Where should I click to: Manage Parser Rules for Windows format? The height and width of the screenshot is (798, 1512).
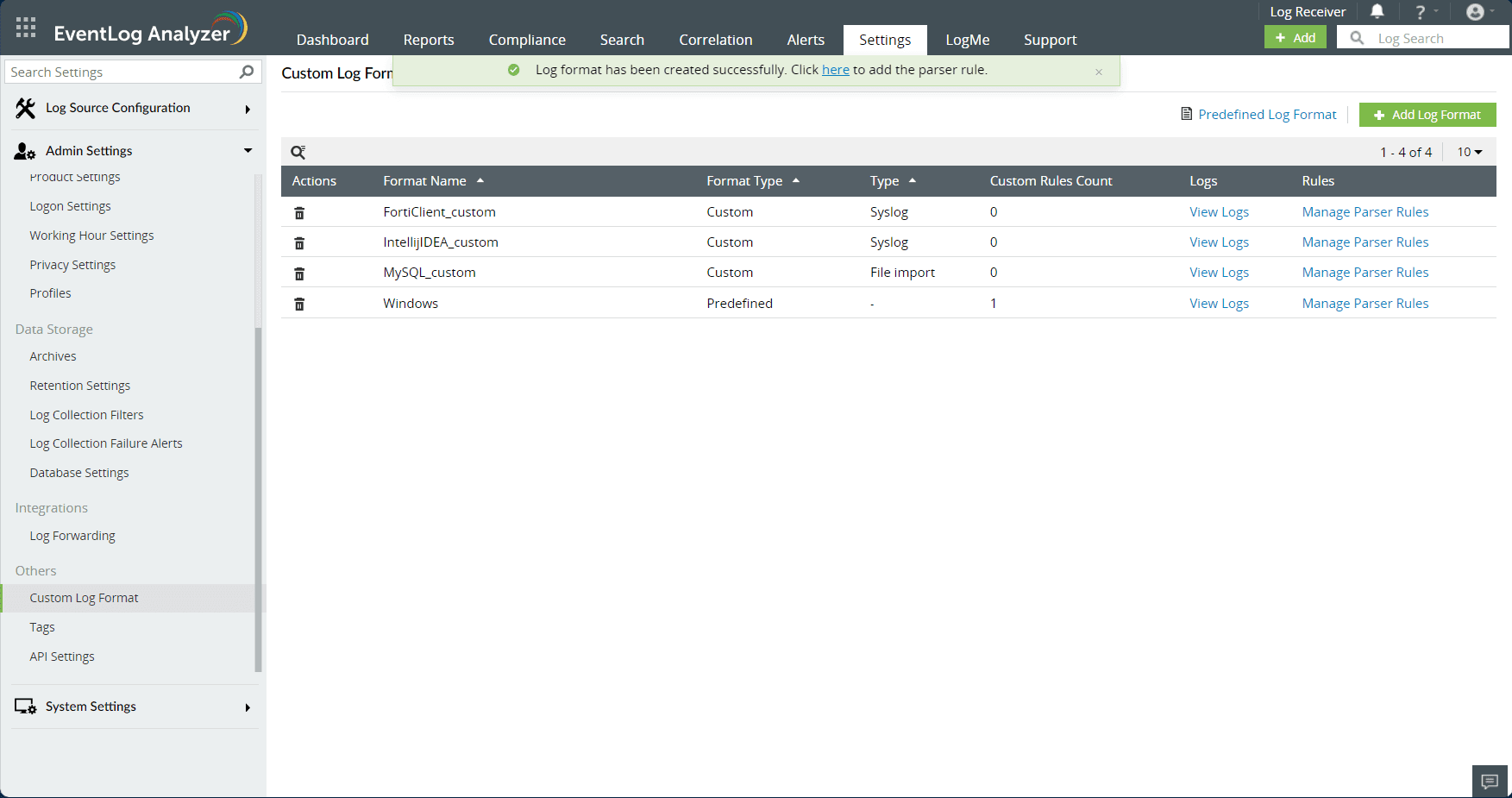pos(1365,303)
